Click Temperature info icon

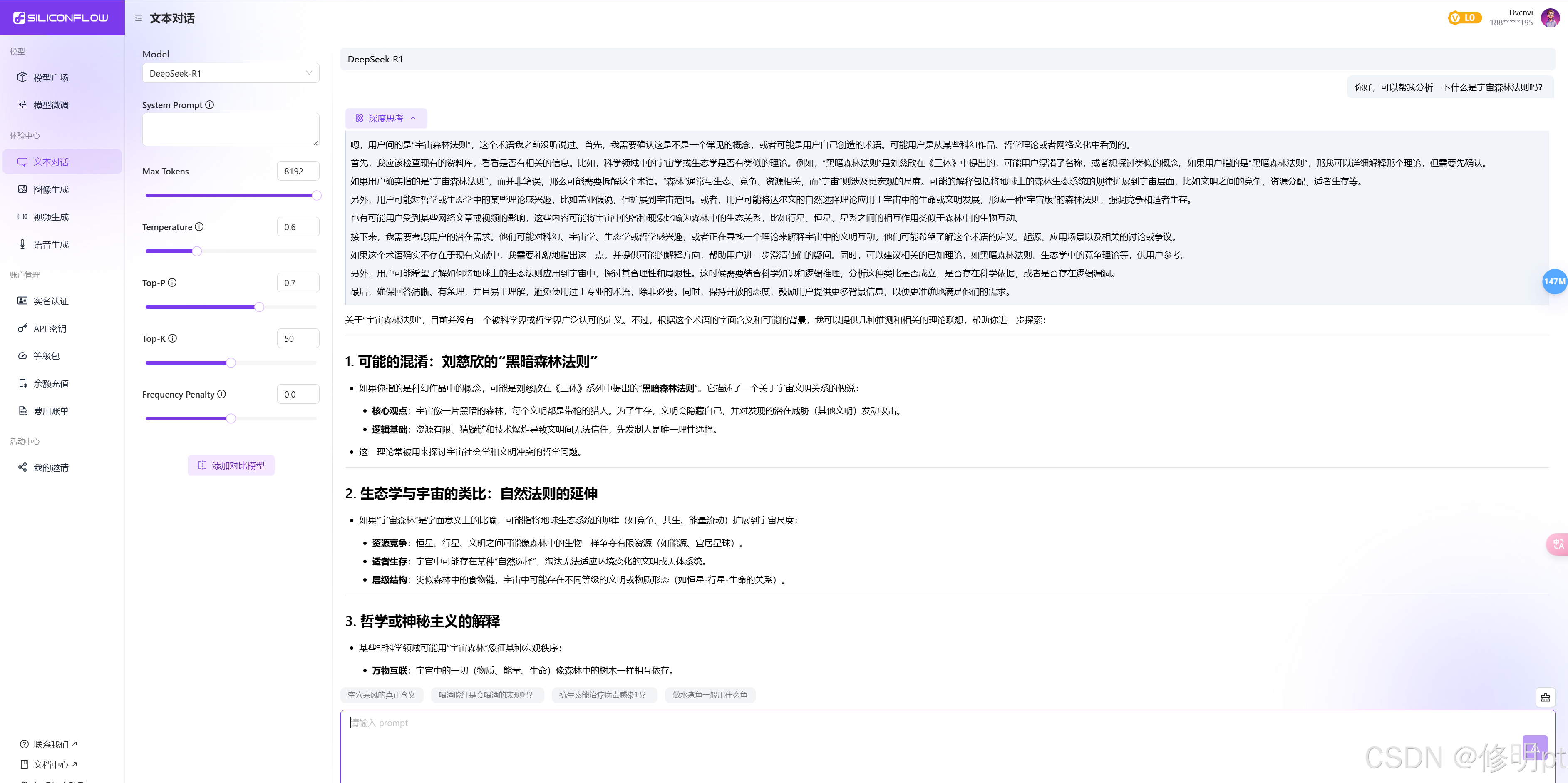coord(199,226)
